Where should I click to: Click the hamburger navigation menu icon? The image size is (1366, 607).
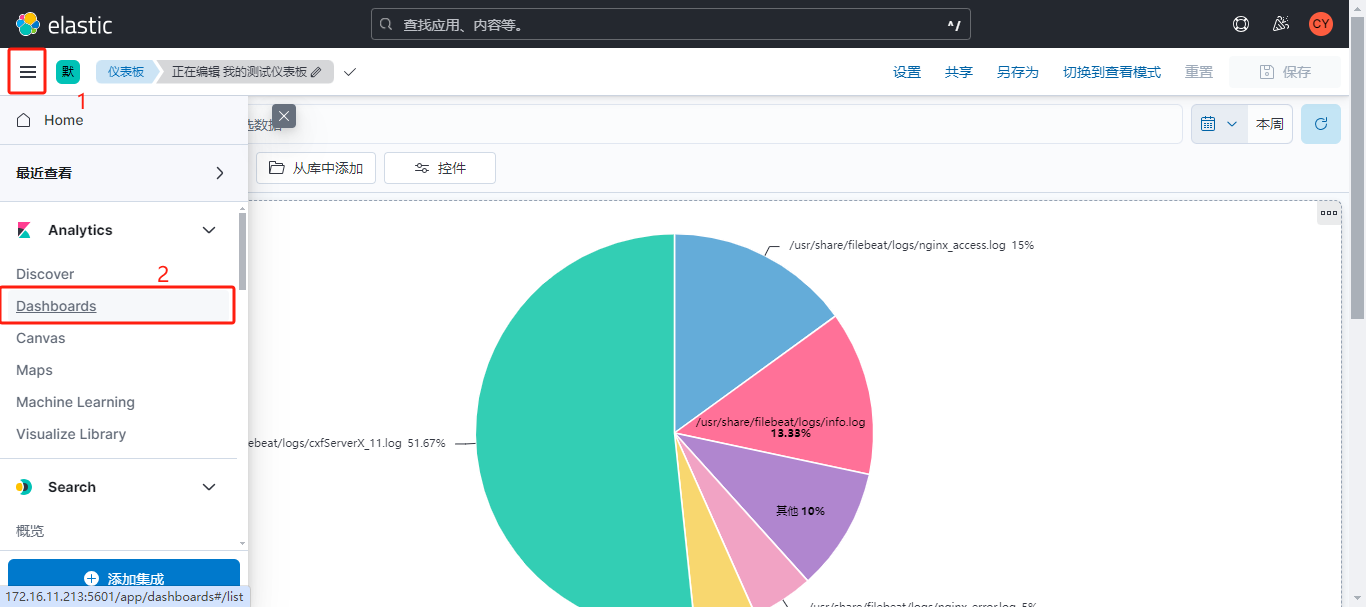click(x=28, y=72)
